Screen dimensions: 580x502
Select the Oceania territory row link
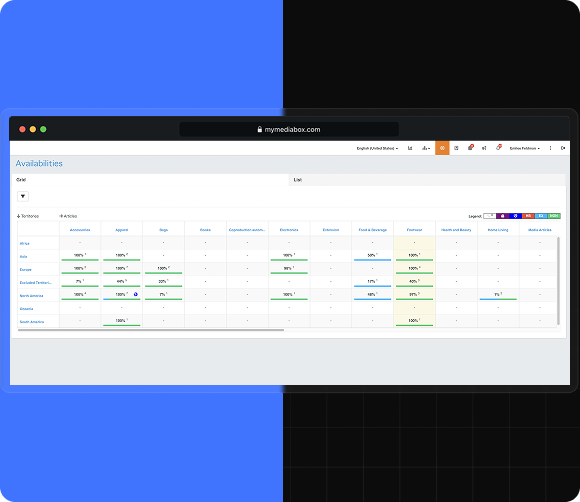pos(26,309)
